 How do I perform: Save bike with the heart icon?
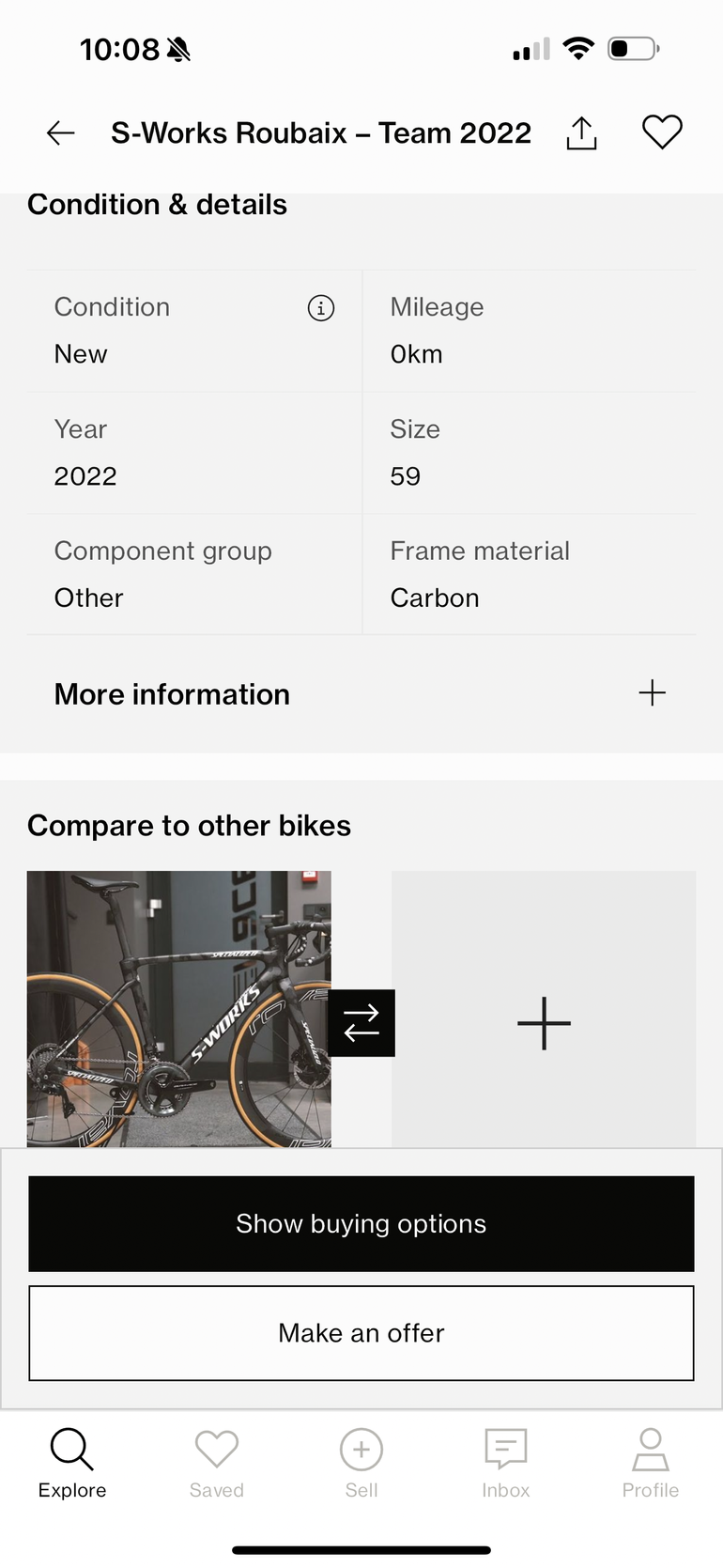pos(662,132)
